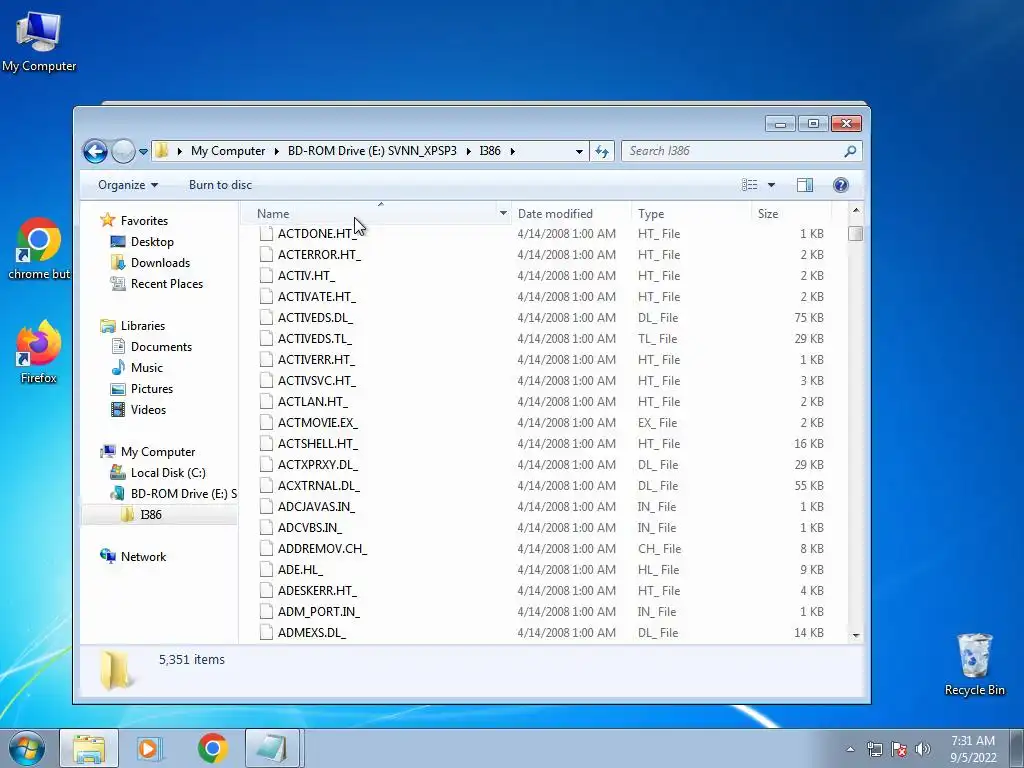Screen dimensions: 1024x768
Task: Click the scroll down arrow of file list
Action: pyautogui.click(x=856, y=635)
